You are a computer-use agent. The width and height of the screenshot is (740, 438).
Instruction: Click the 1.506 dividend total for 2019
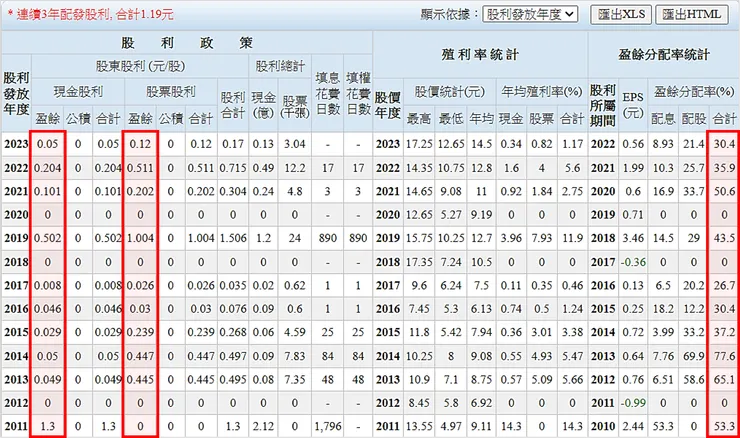coord(233,238)
